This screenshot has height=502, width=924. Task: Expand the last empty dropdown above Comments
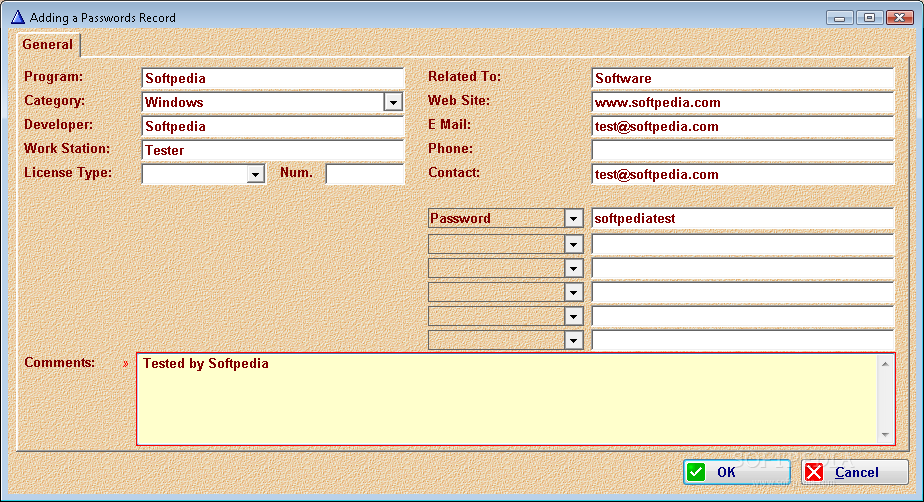click(x=573, y=340)
